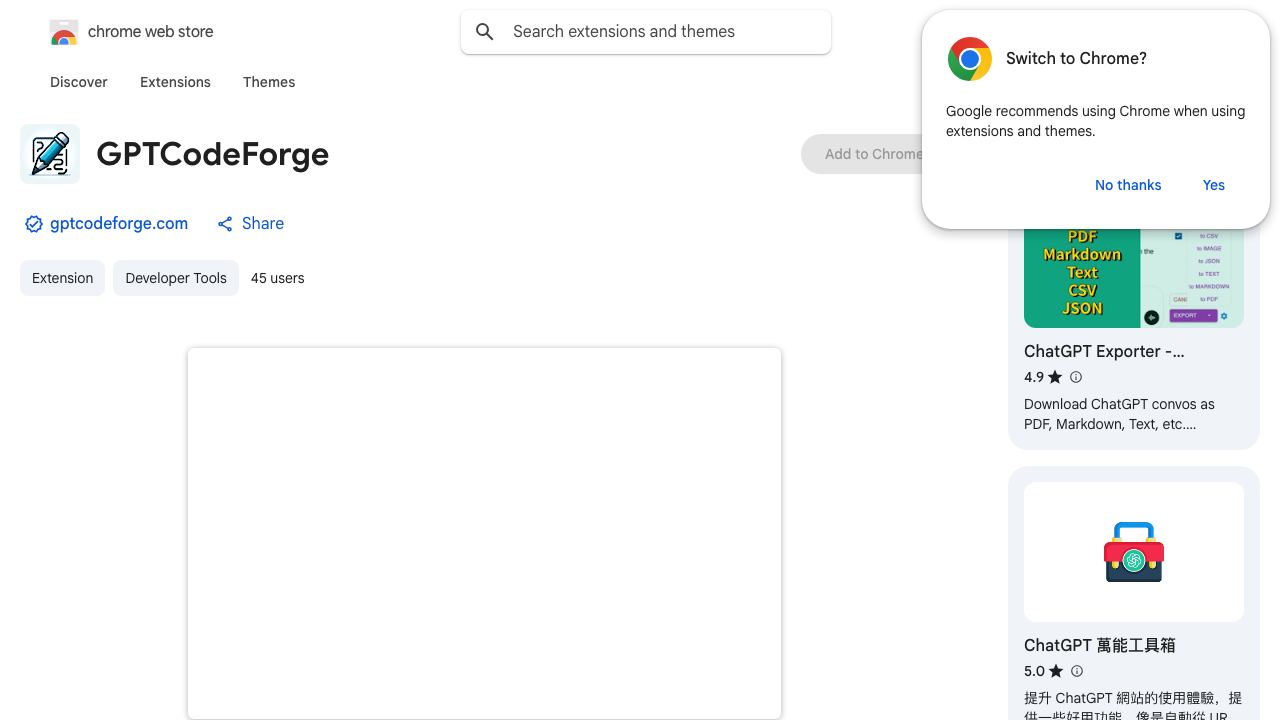This screenshot has width=1280, height=720.
Task: Open the ChatGPT 萬能工具箱 extension title
Action: click(1100, 646)
